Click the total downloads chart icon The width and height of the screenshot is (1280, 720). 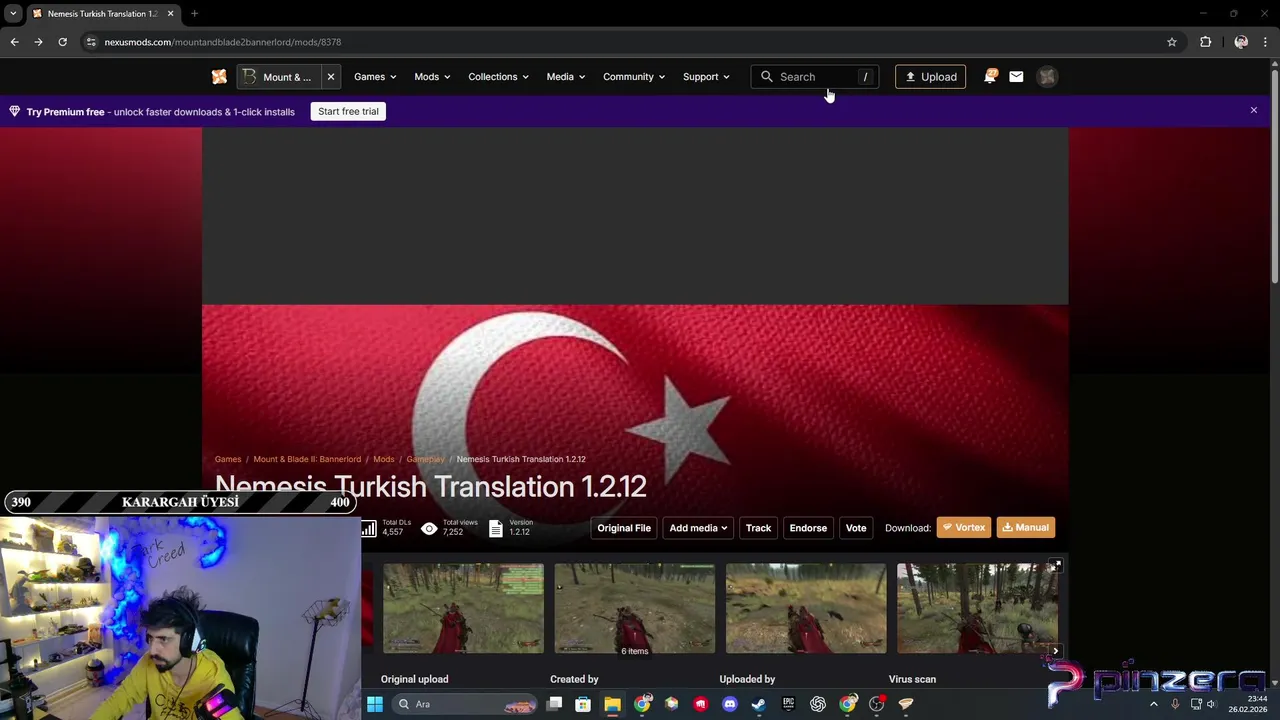[369, 529]
